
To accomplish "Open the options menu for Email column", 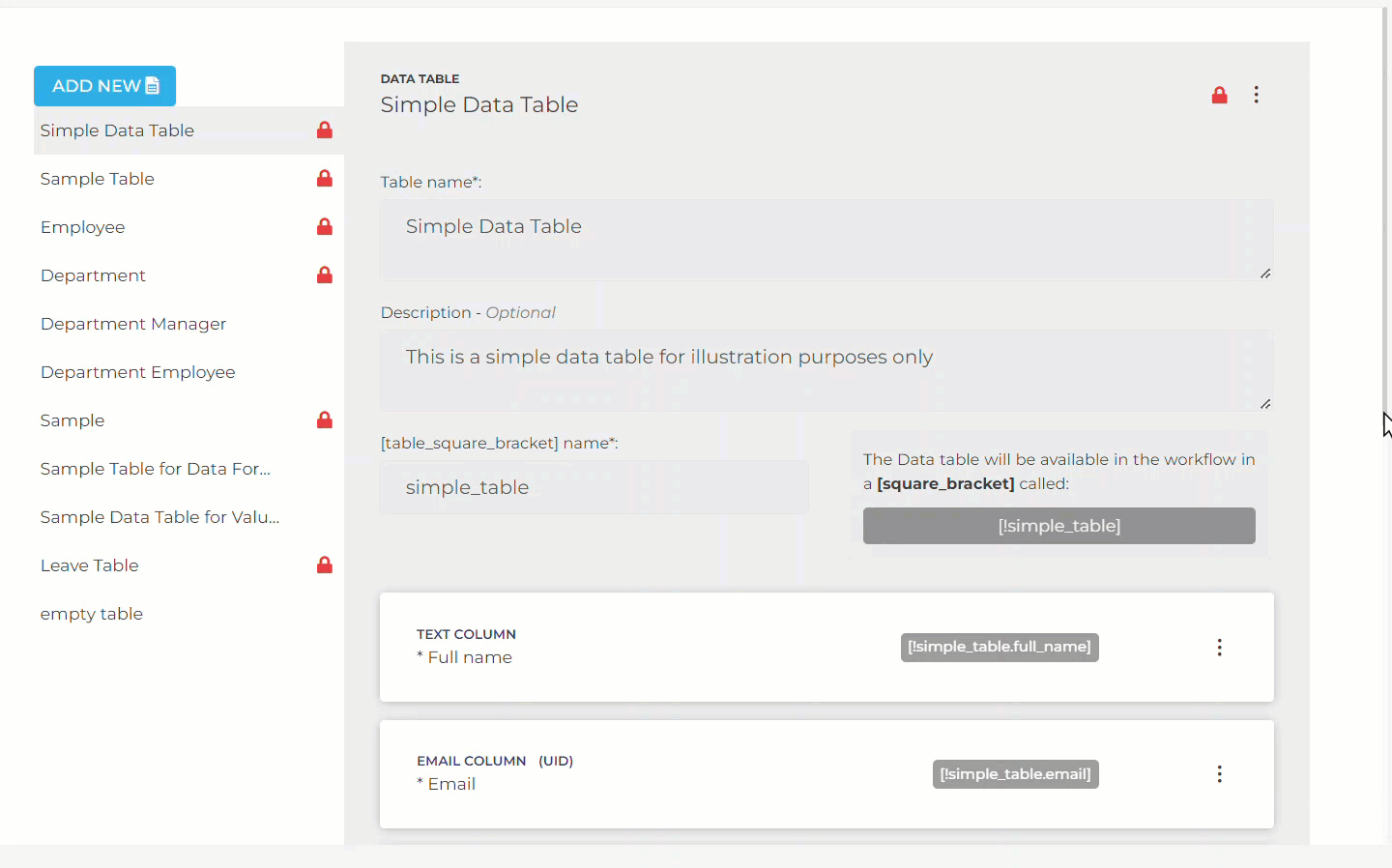I will pyautogui.click(x=1219, y=774).
